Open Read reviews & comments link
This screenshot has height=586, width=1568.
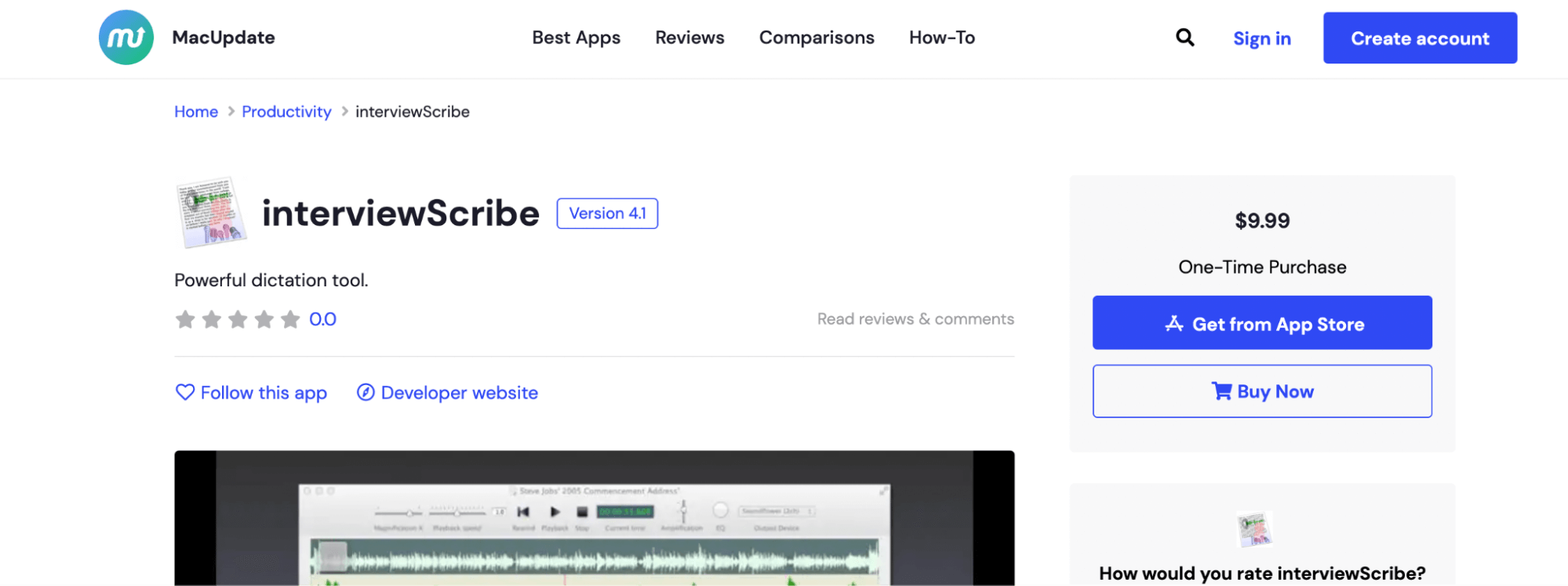click(915, 318)
